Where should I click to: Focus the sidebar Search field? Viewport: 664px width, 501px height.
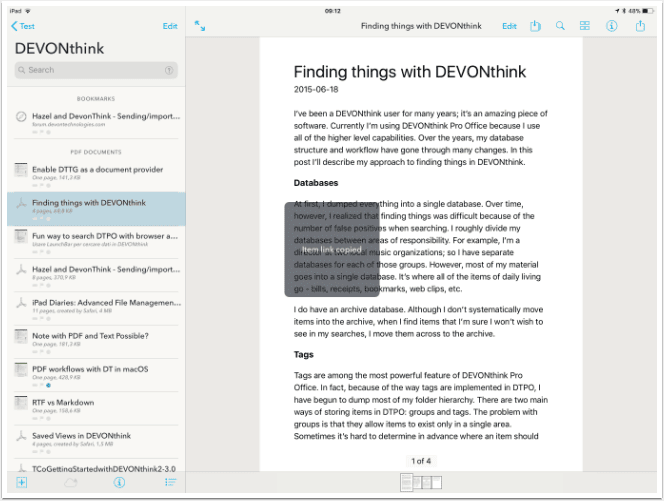coord(96,70)
